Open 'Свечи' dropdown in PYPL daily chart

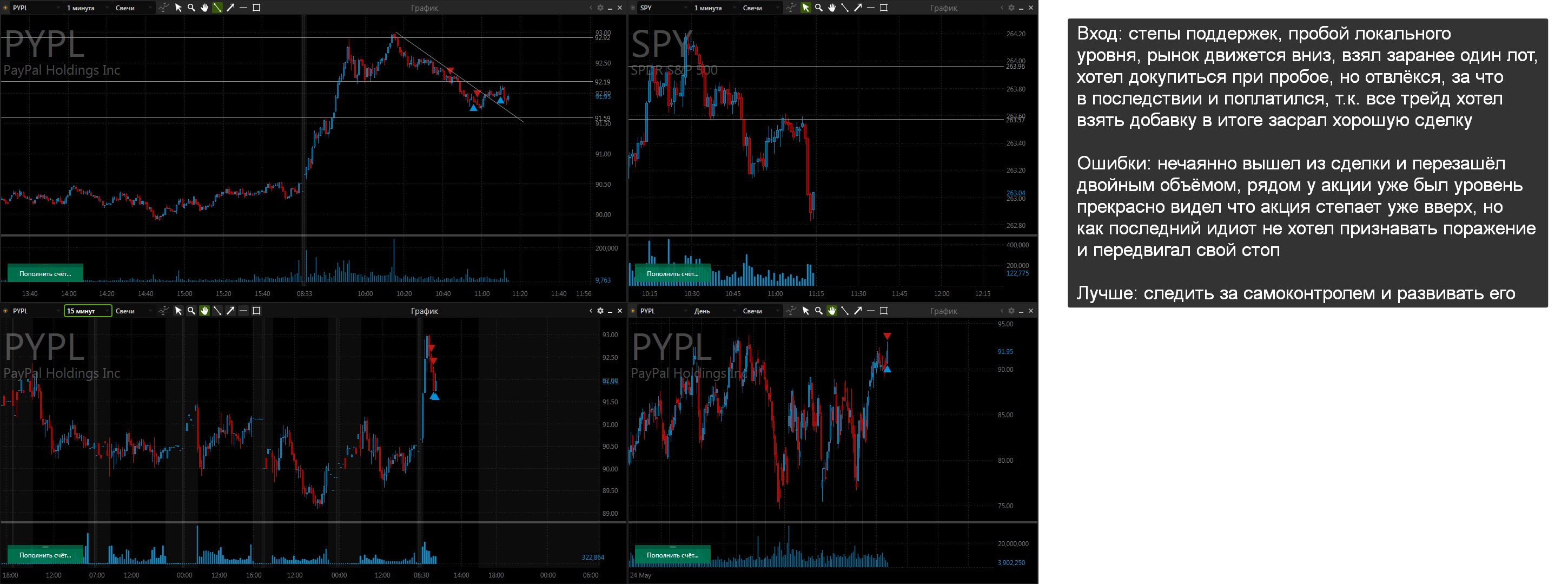761,311
